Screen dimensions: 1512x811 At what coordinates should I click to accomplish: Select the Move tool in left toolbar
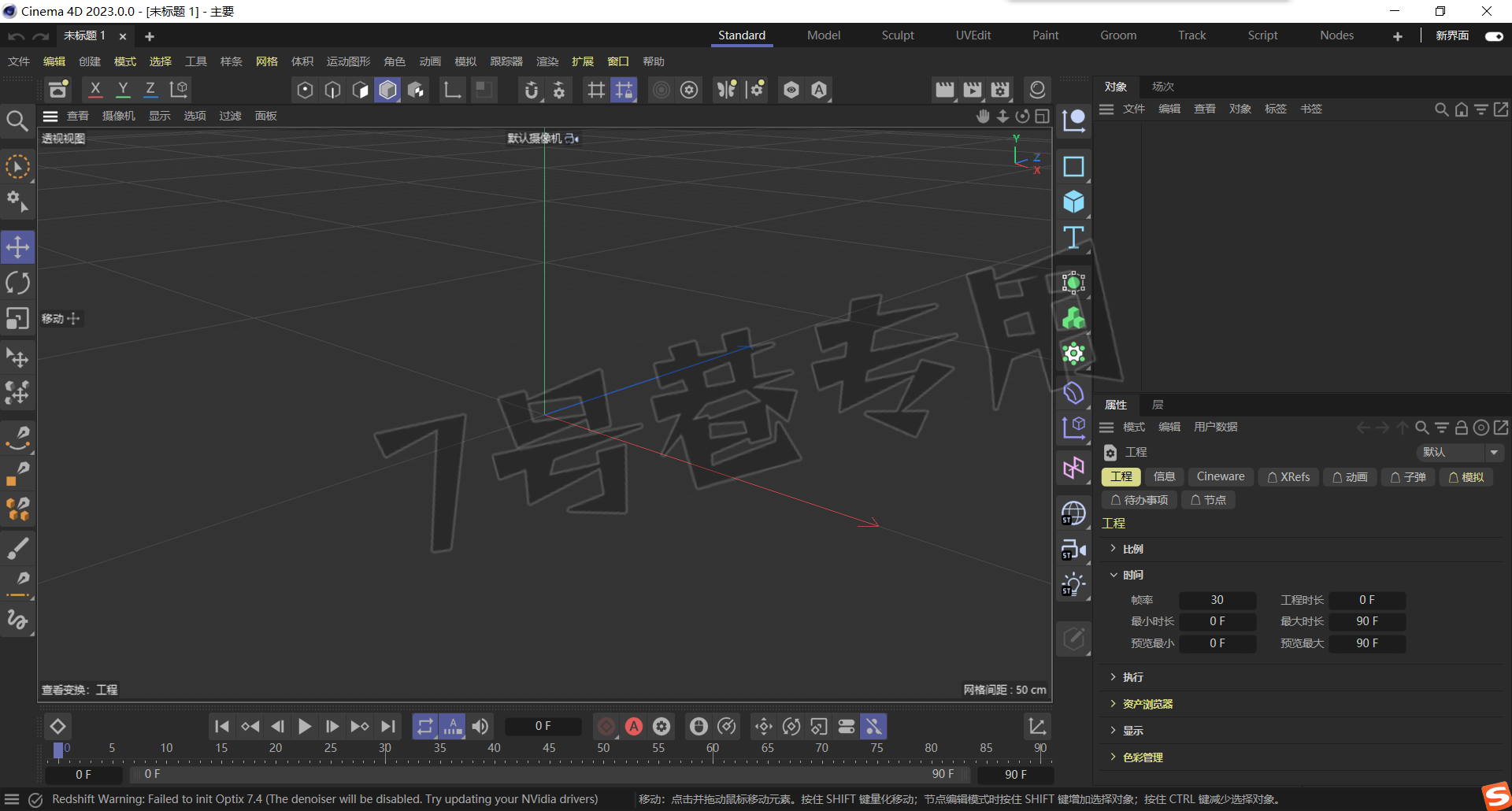click(17, 247)
